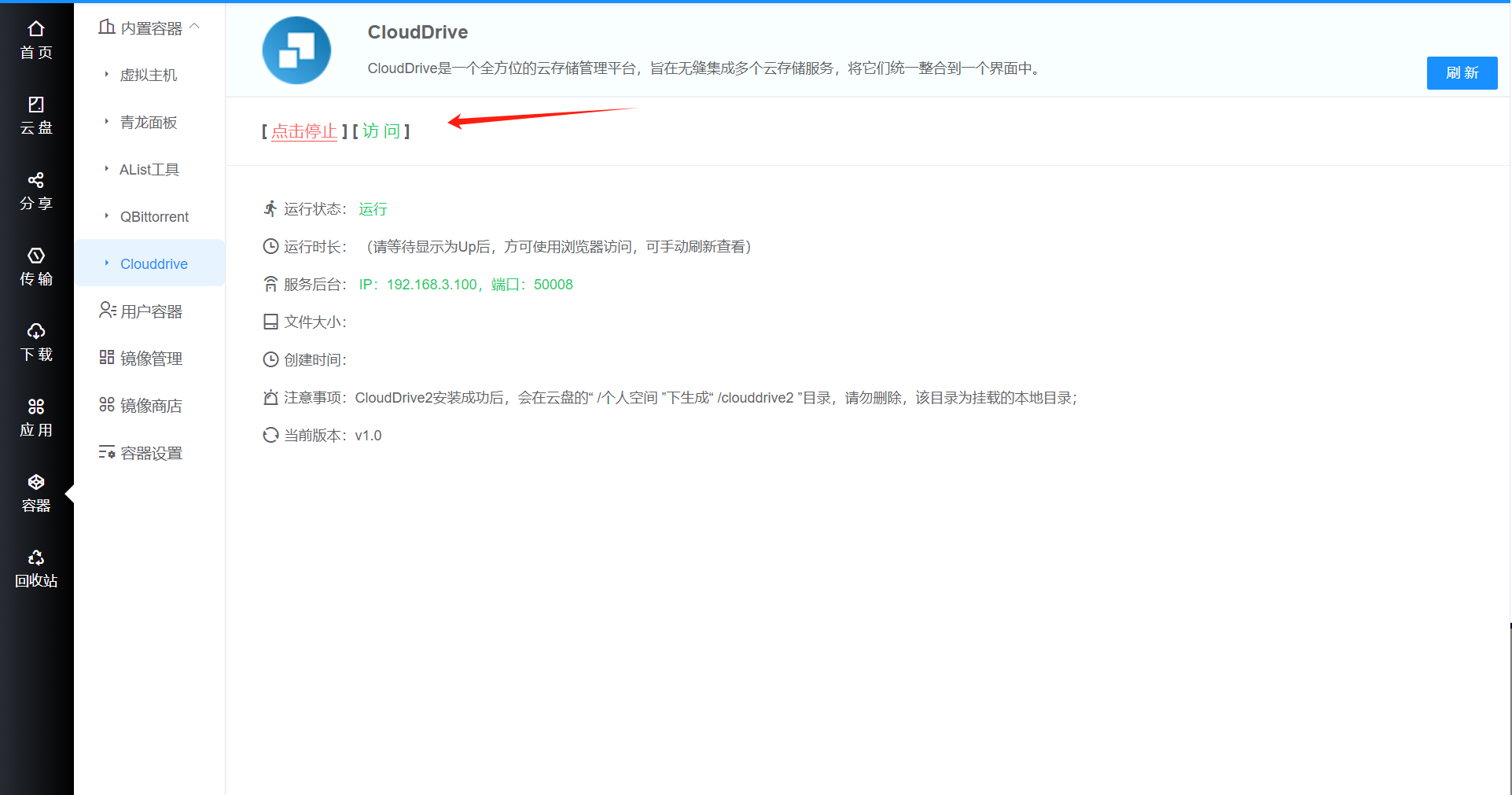Click the 点击停止 stop link
The width and height of the screenshot is (1512, 795).
click(304, 131)
